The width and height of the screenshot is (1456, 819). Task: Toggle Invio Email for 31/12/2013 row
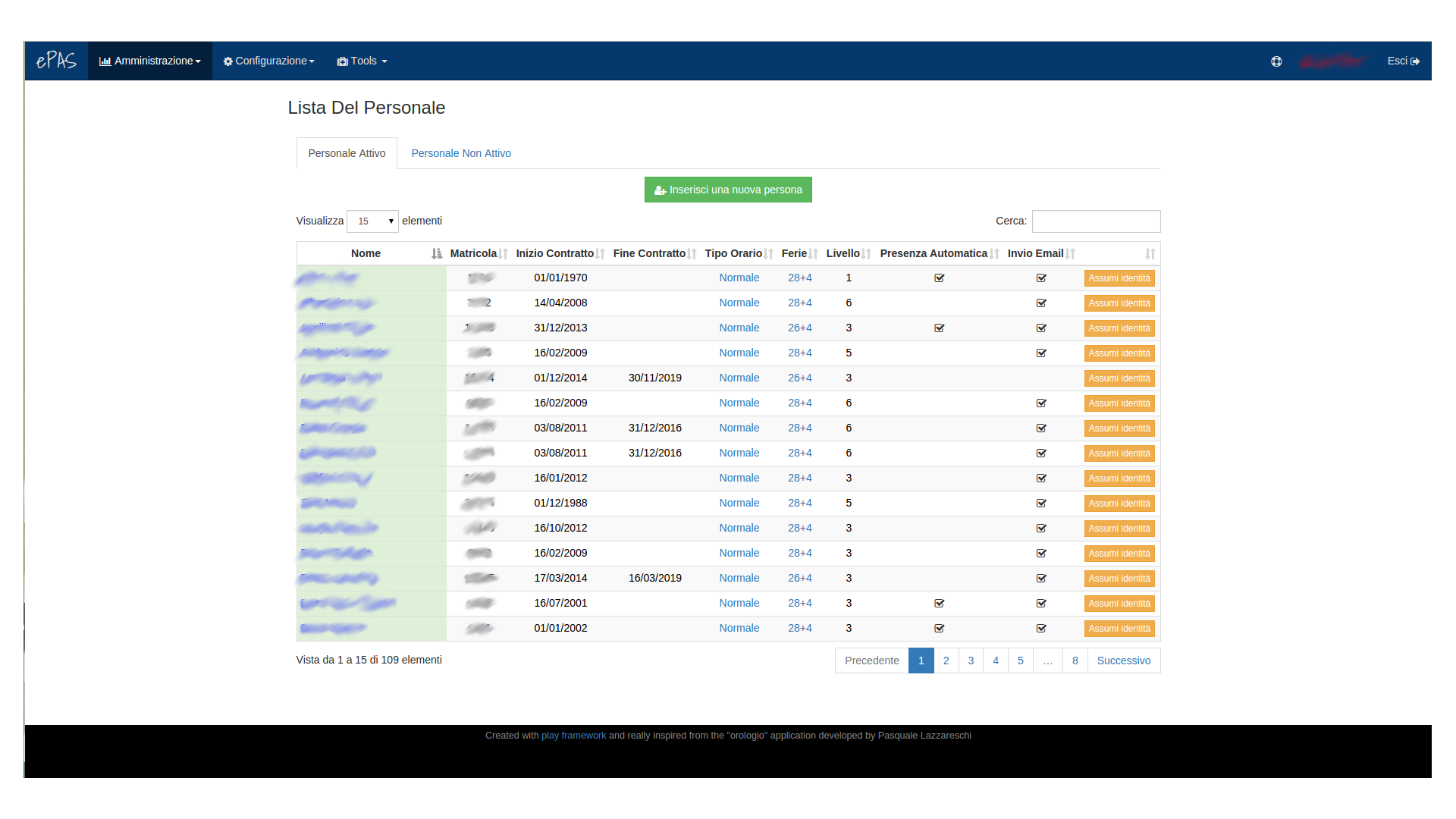click(1041, 328)
